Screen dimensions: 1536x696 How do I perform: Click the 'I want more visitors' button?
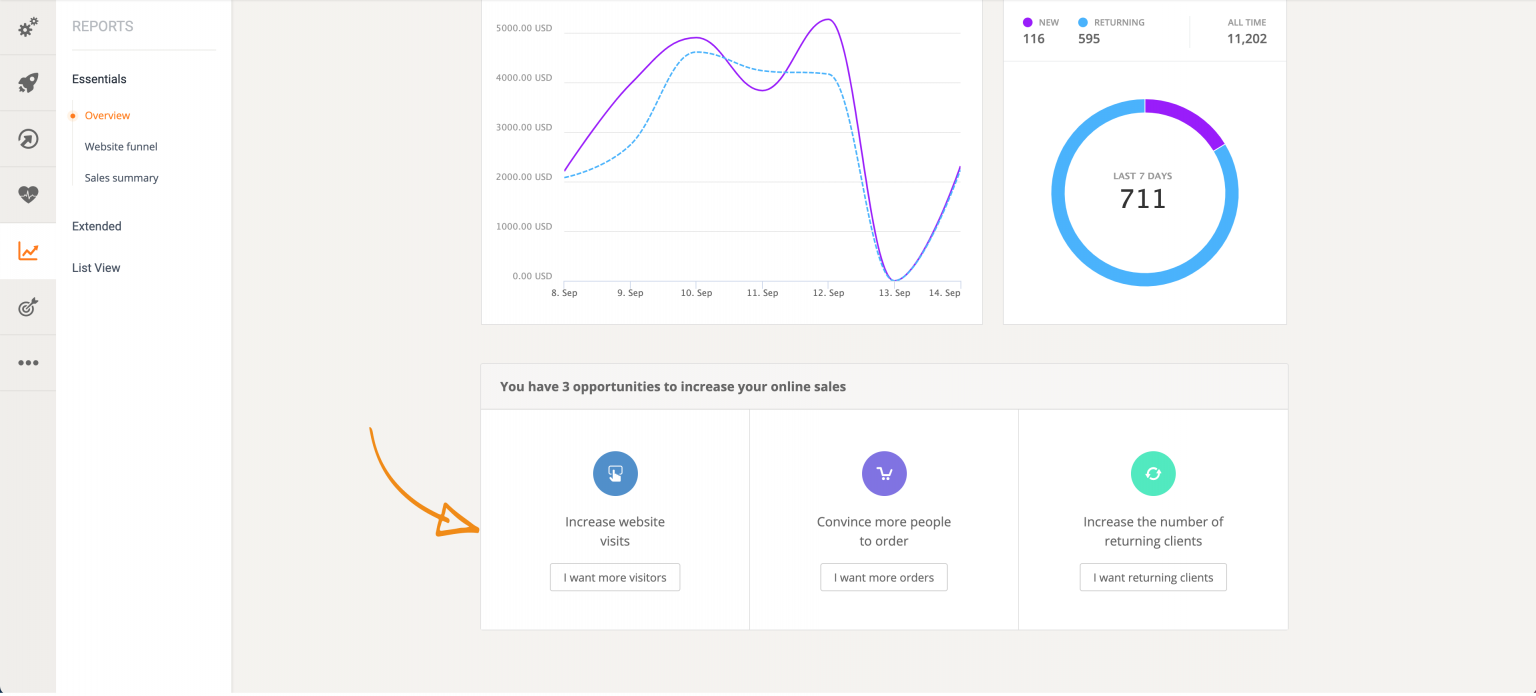click(614, 577)
